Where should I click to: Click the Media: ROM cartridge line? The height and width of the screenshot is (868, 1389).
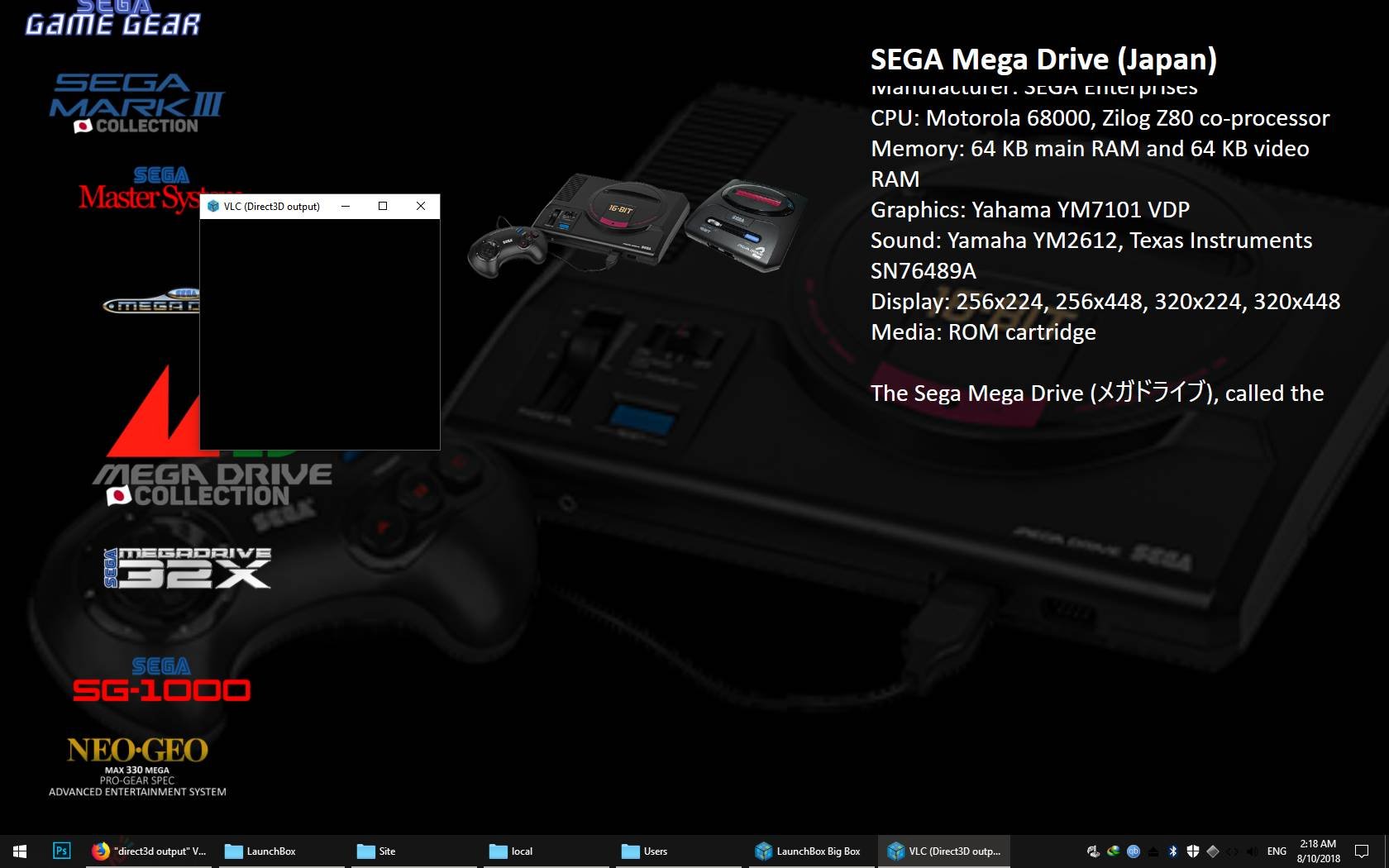[983, 332]
